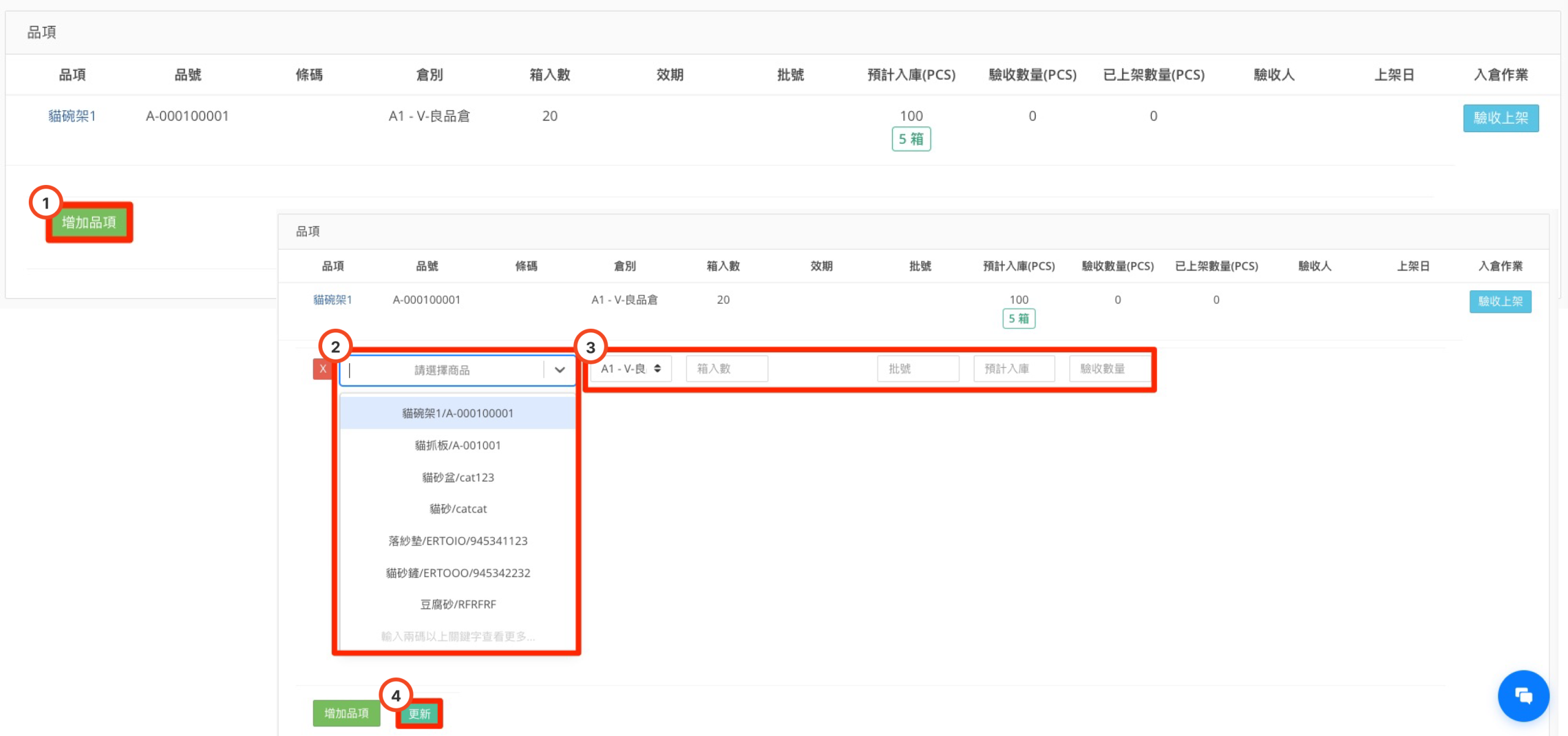The width and height of the screenshot is (1568, 736).
Task: Select 貓砂/catcat option
Action: (458, 509)
